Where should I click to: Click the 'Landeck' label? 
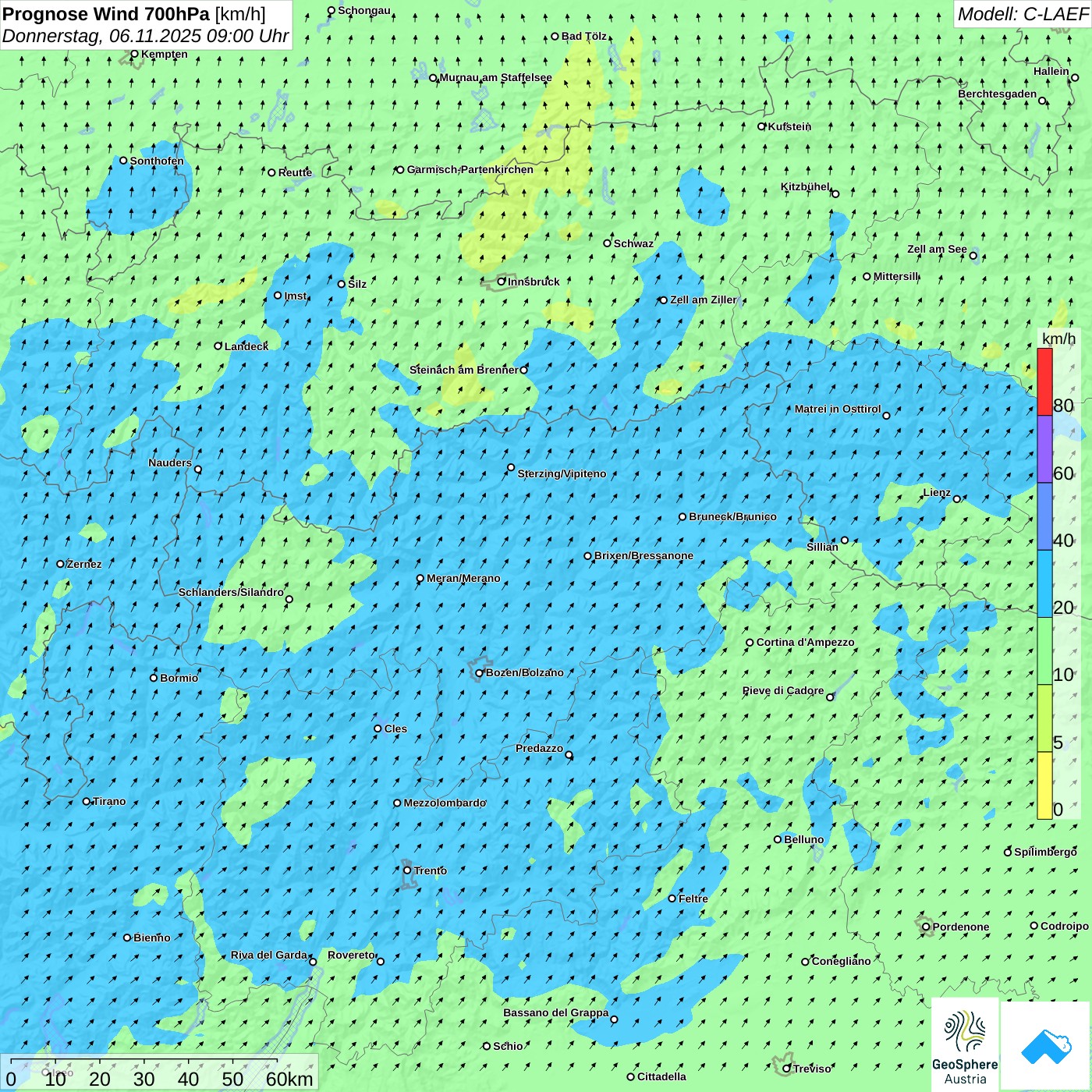point(246,346)
